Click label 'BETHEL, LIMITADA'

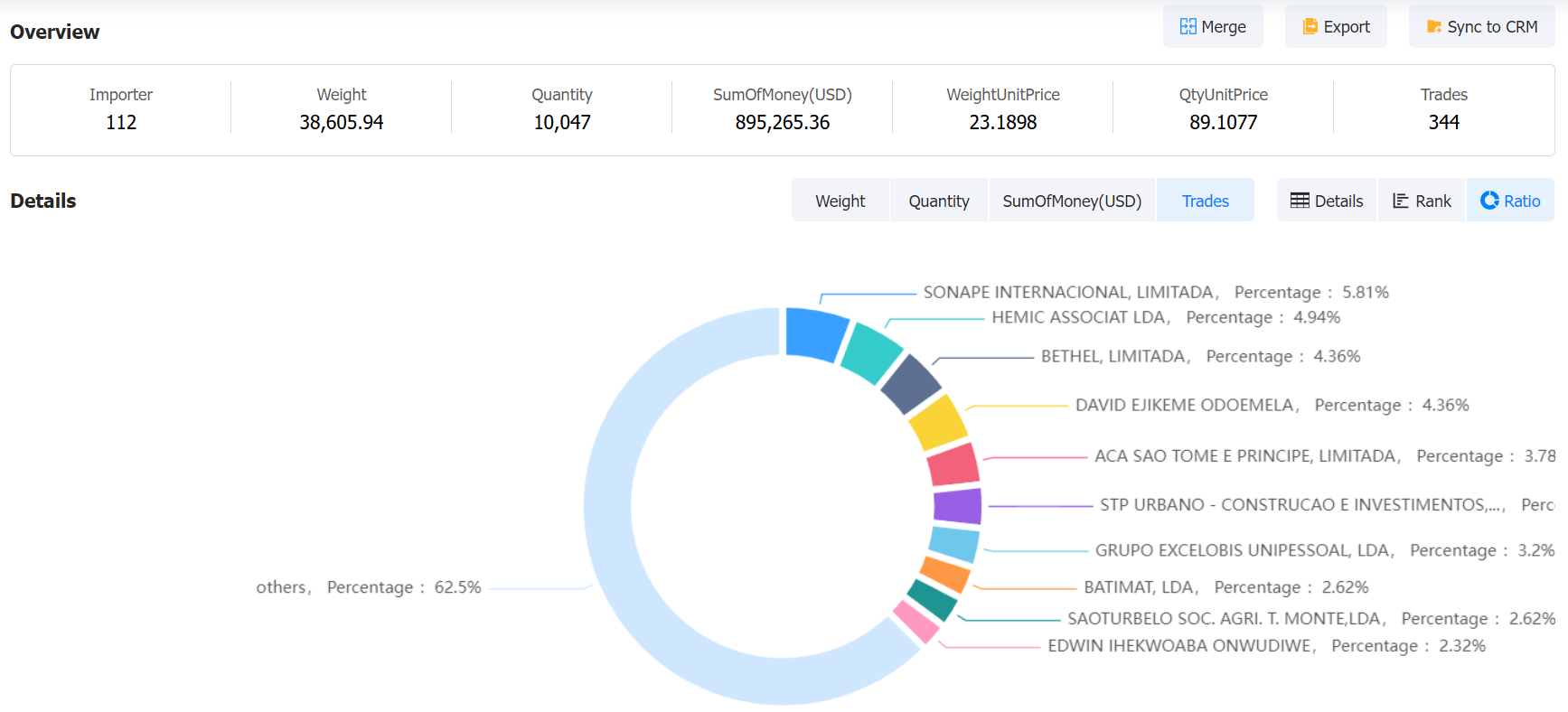[1115, 356]
